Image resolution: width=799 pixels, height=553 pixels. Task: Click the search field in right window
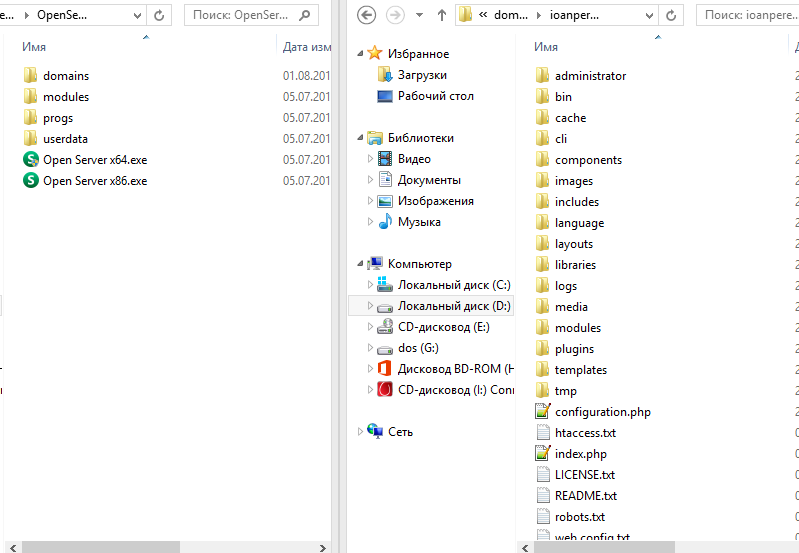(745, 16)
